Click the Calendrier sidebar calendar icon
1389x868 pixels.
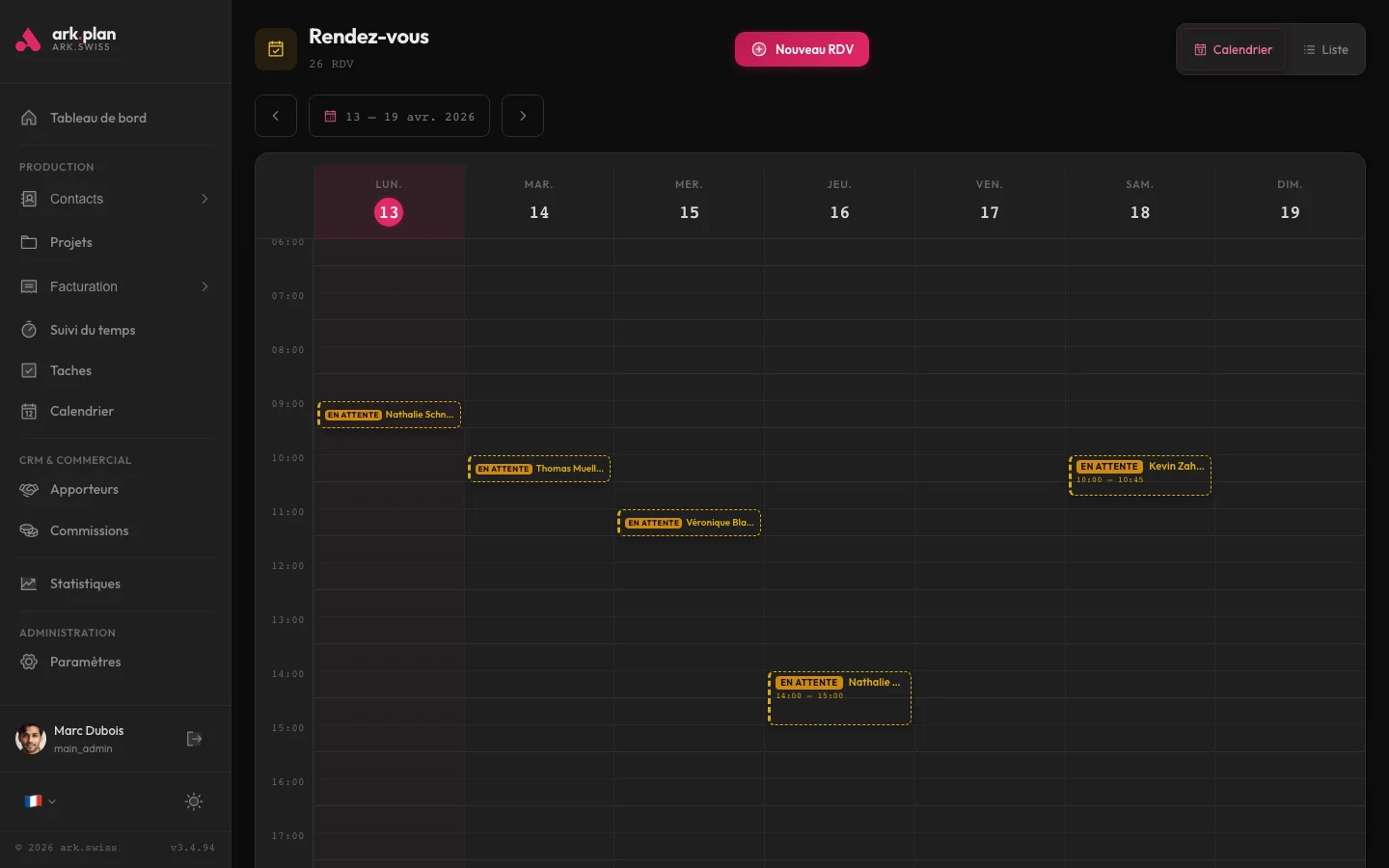coord(29,411)
